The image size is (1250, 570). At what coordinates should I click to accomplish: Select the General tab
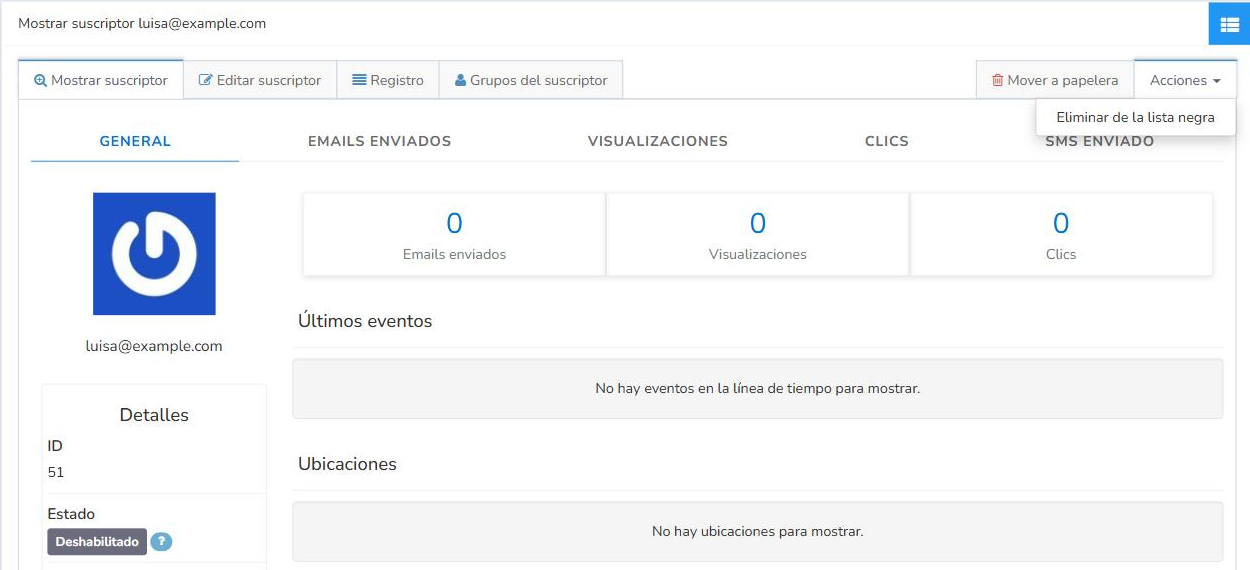point(135,141)
